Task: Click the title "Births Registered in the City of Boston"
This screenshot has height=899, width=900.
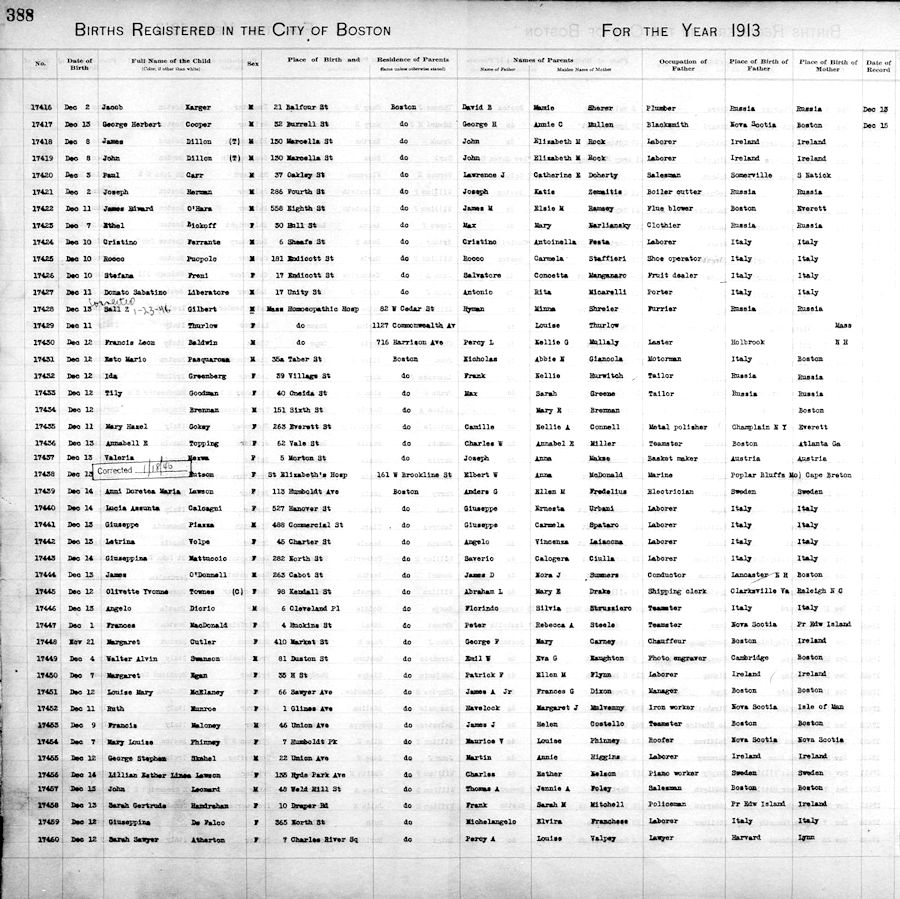Action: 233,30
